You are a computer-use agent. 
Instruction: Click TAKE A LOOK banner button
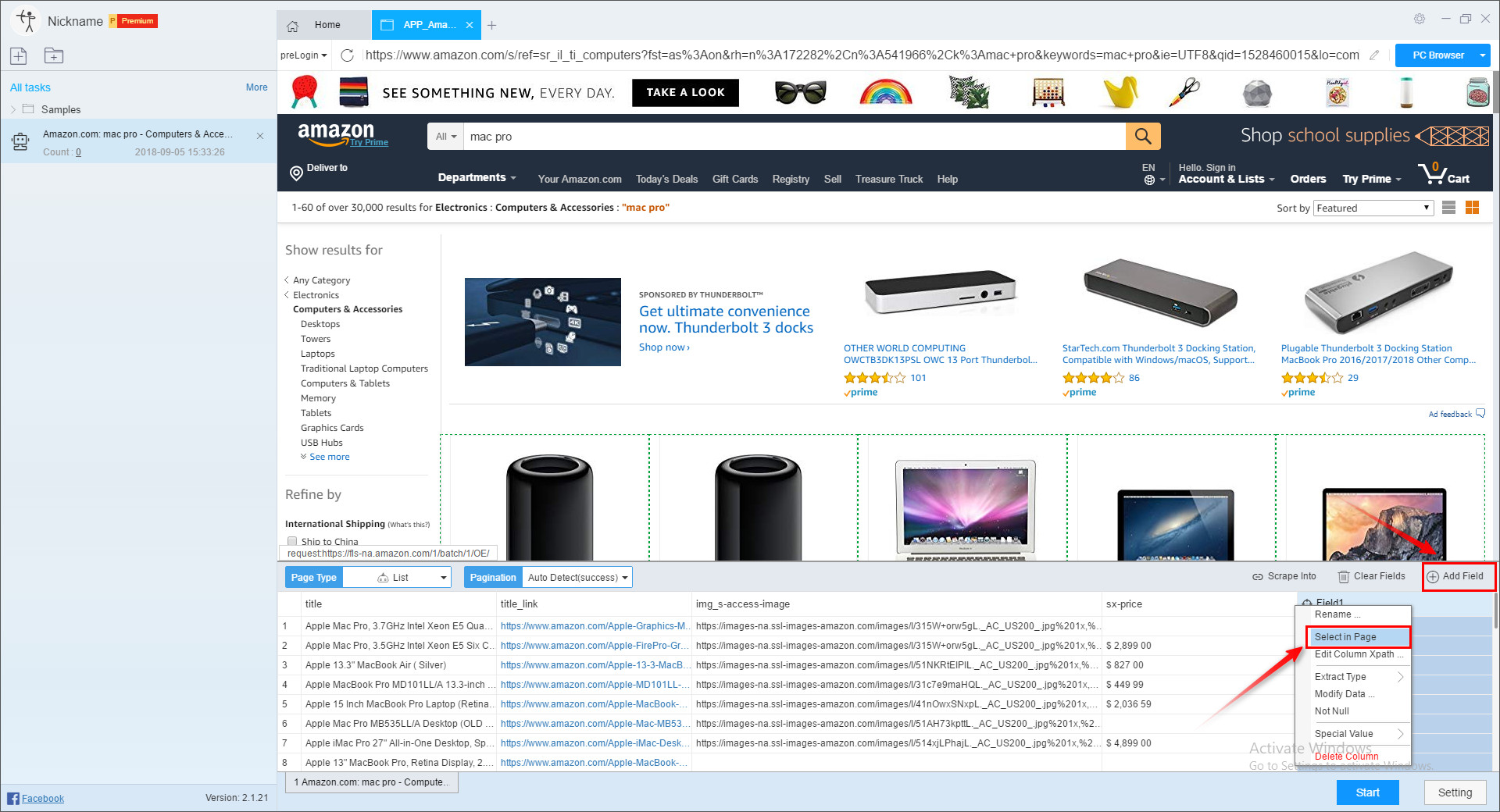tap(685, 92)
